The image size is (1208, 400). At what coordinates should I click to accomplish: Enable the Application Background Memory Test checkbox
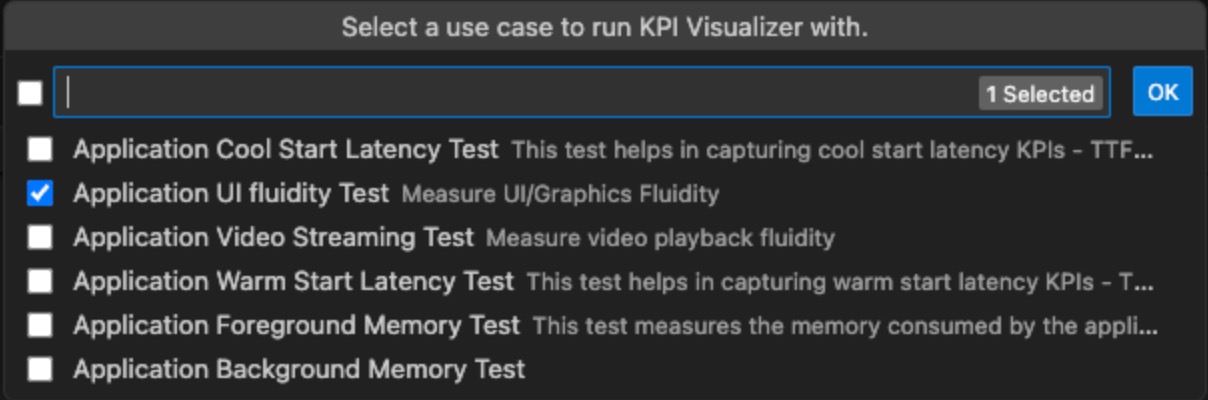pos(40,370)
